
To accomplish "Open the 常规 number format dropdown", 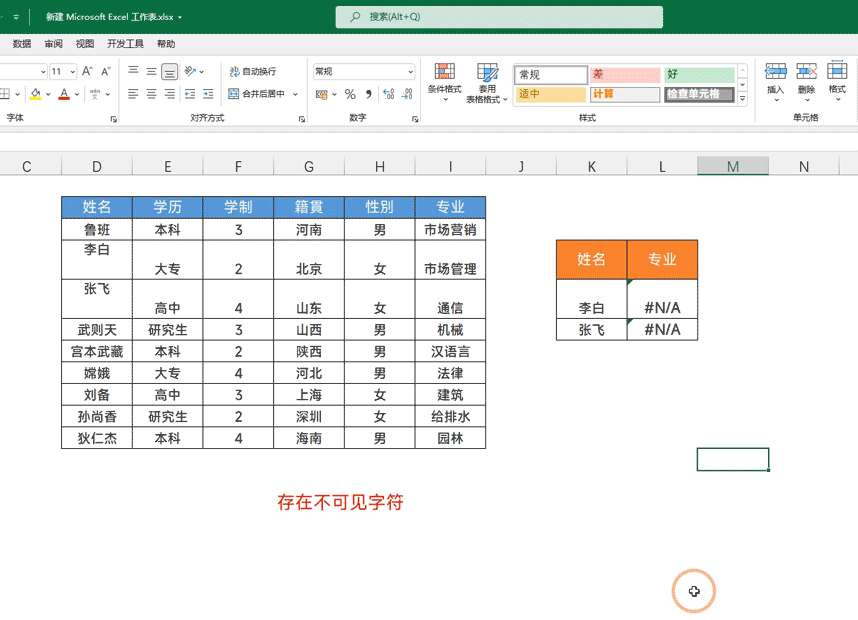I will (410, 72).
